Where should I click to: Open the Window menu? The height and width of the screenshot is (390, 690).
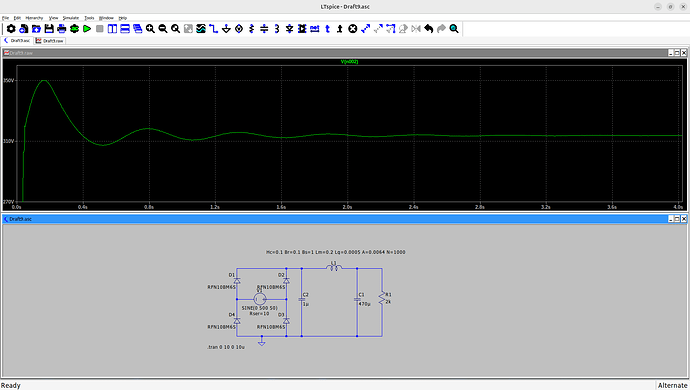106,18
